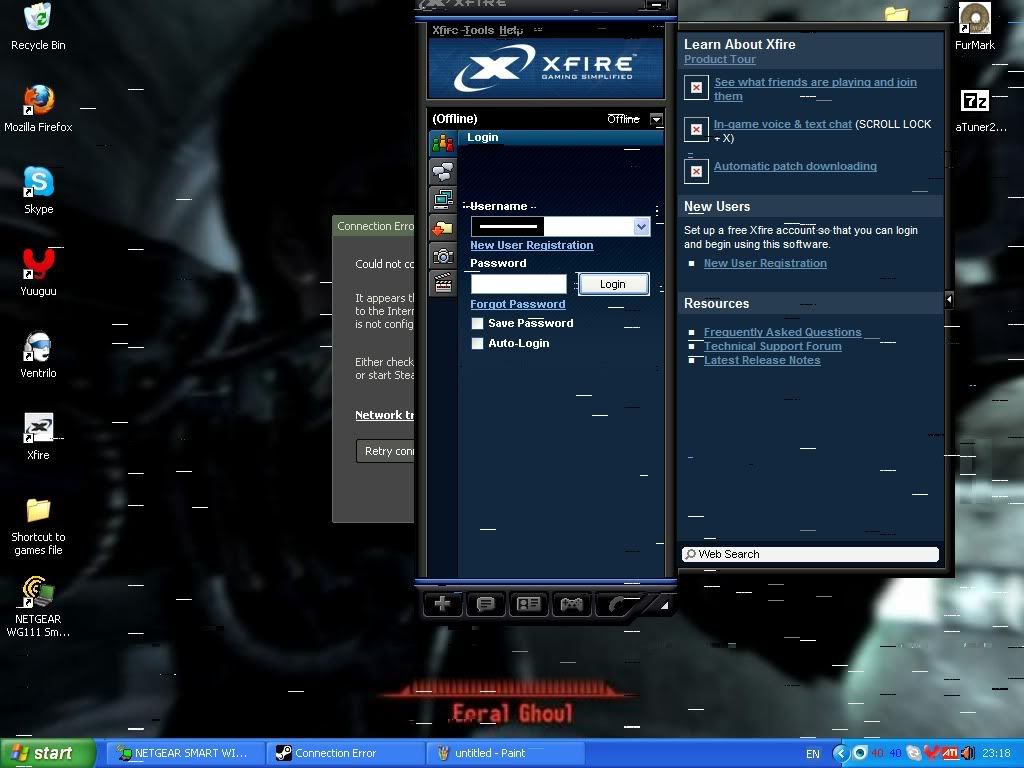Open Videos with the clapperboard sidebar icon
1024x768 pixels.
442,282
